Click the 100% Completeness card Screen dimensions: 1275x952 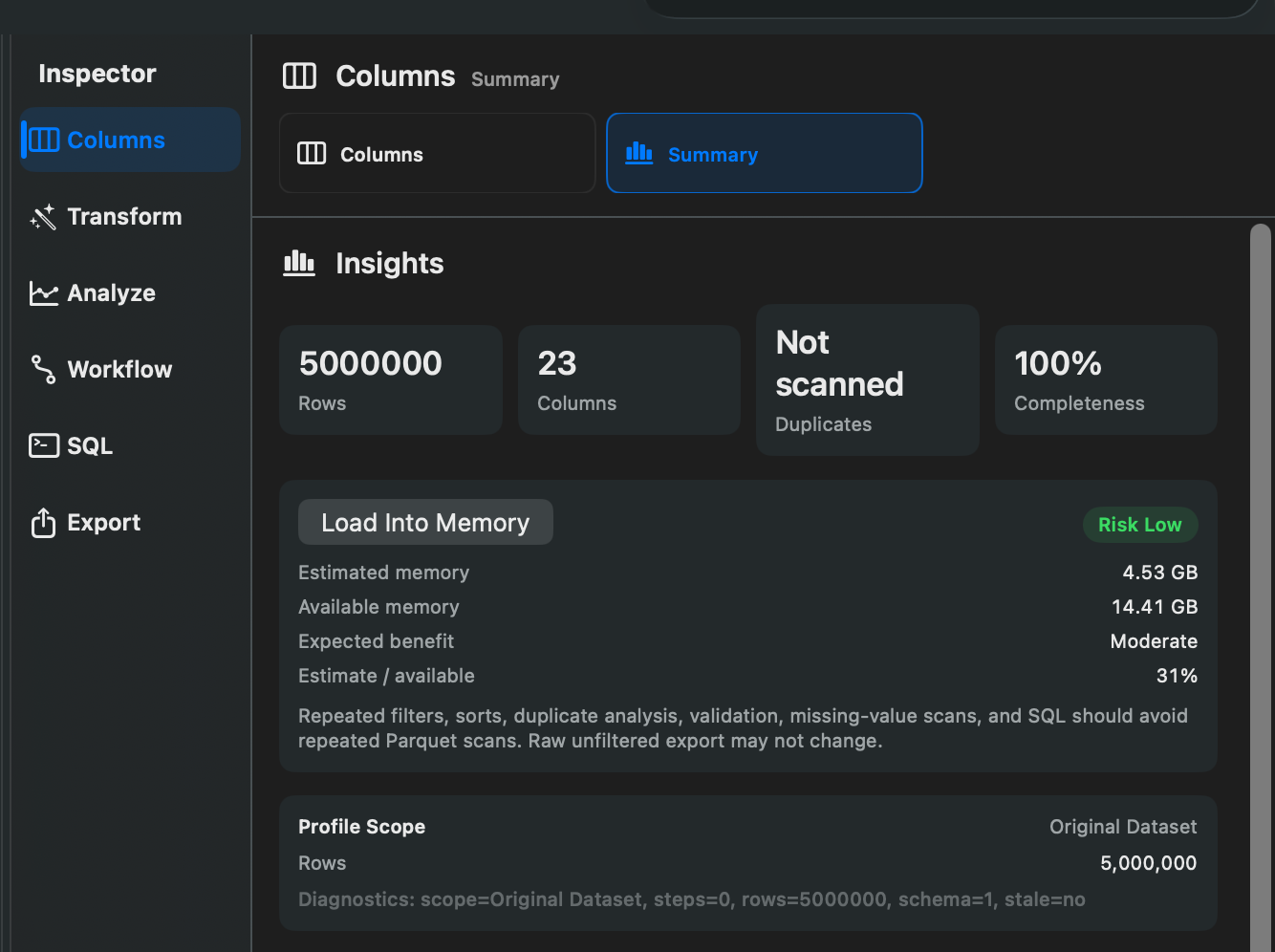point(1106,379)
